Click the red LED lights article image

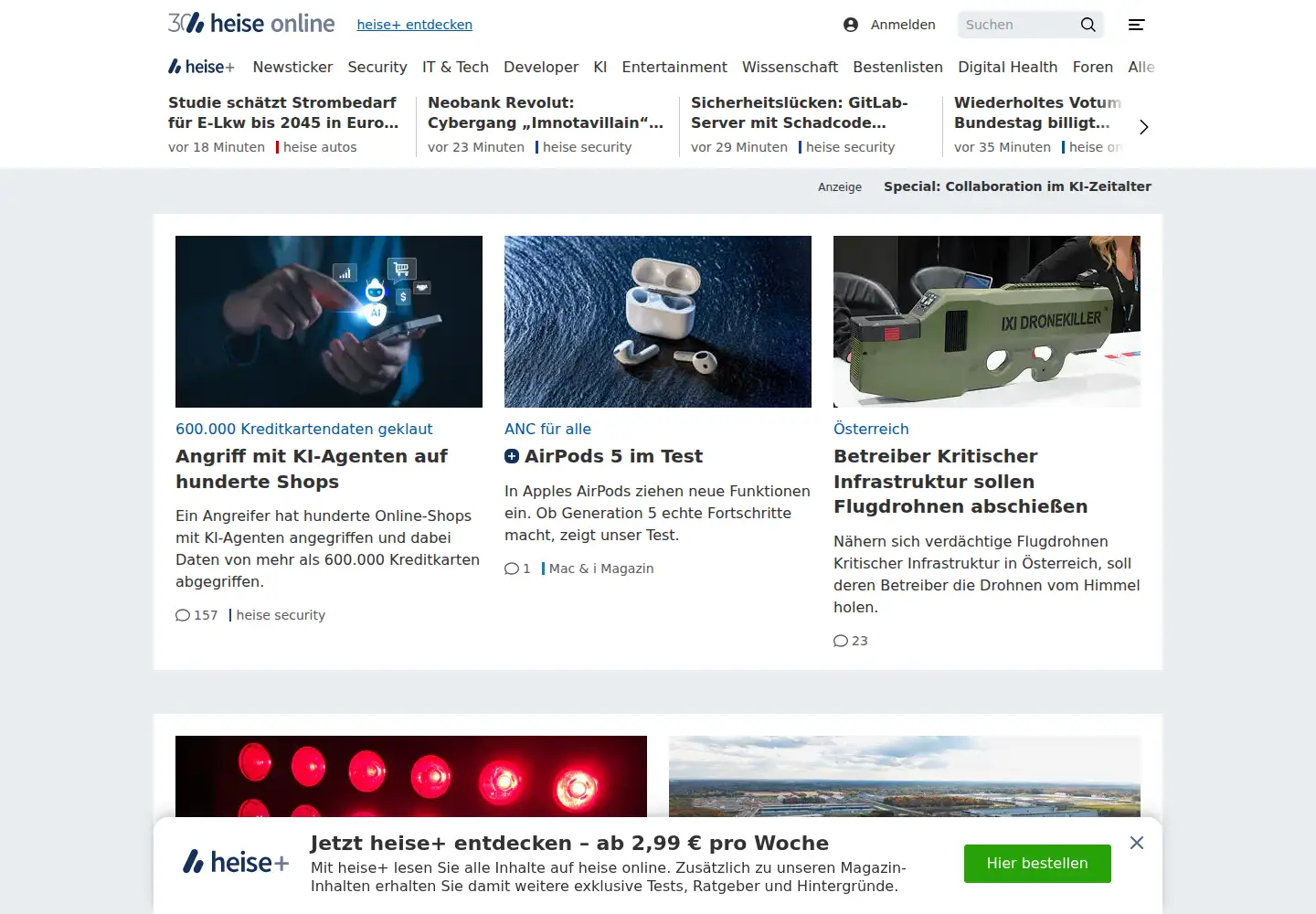point(411,777)
